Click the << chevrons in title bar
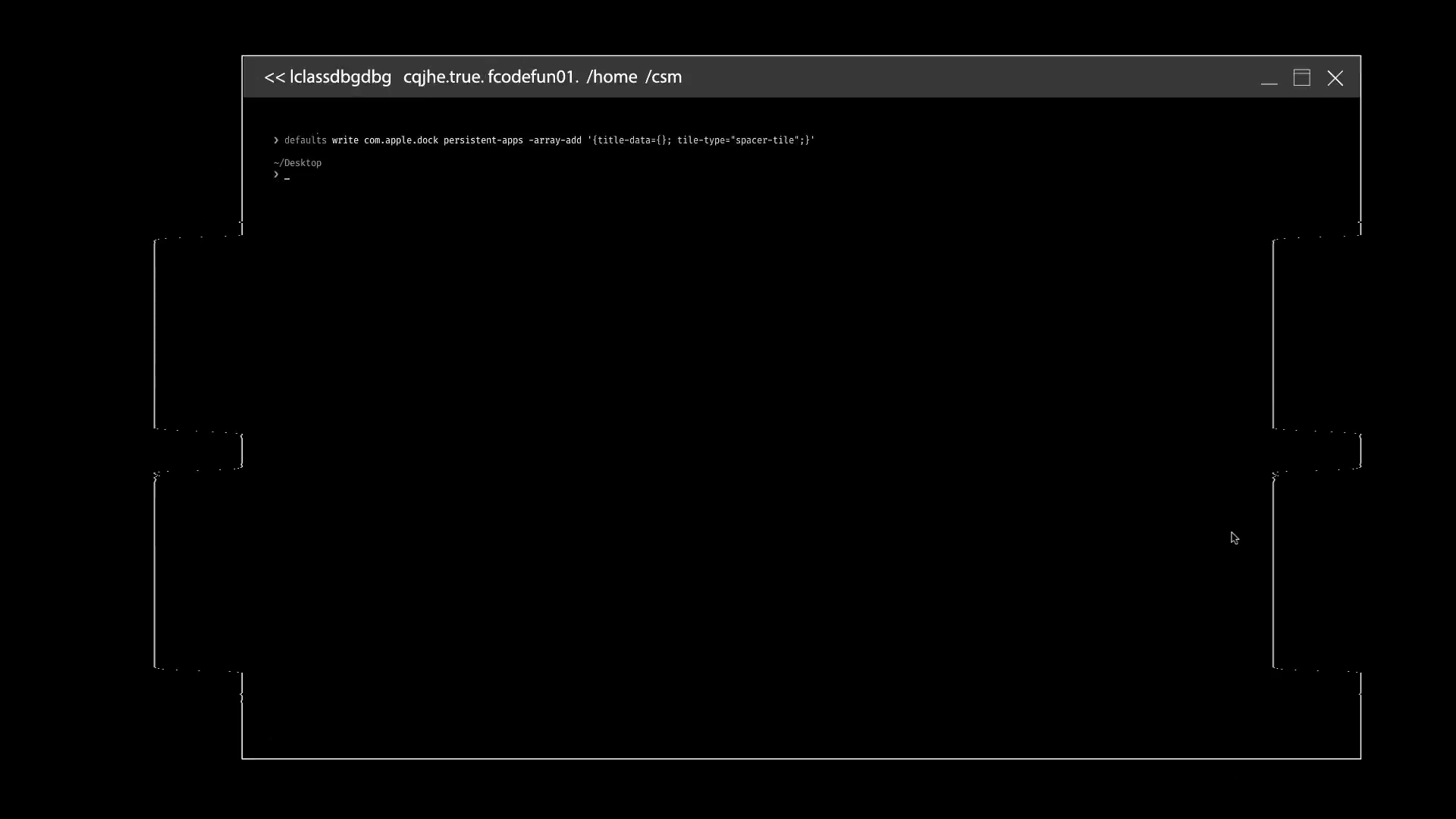Image resolution: width=1456 pixels, height=819 pixels. click(x=274, y=77)
